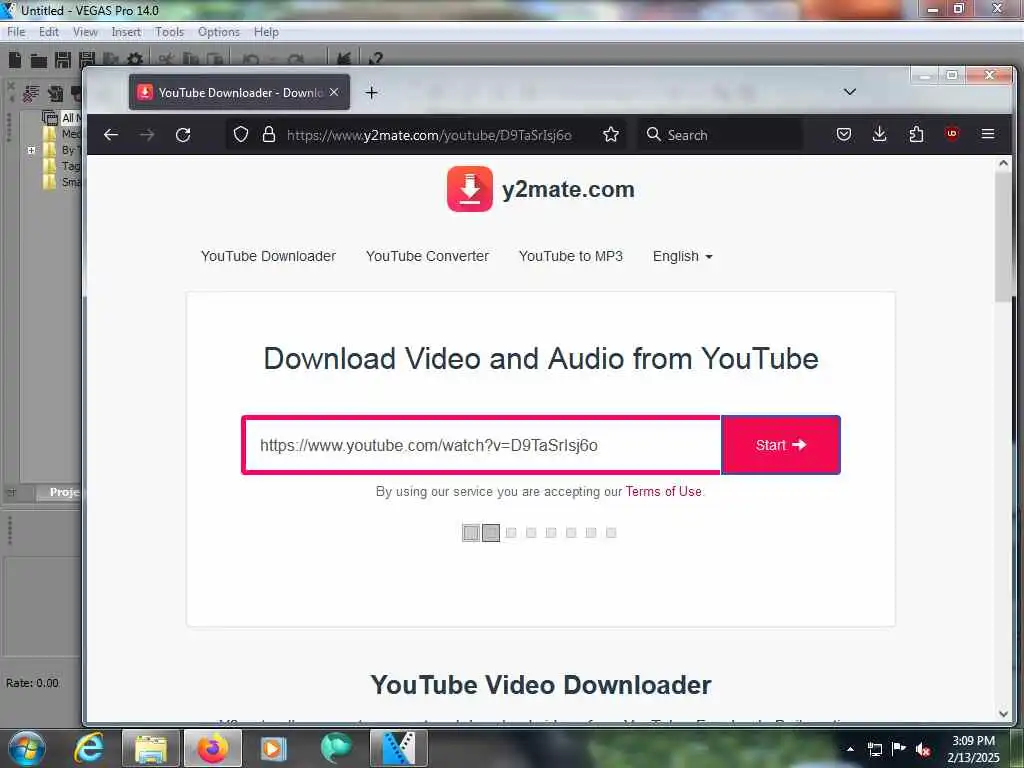Viewport: 1024px width, 768px height.
Task: Click the y2mate red download logo
Action: [x=470, y=189]
